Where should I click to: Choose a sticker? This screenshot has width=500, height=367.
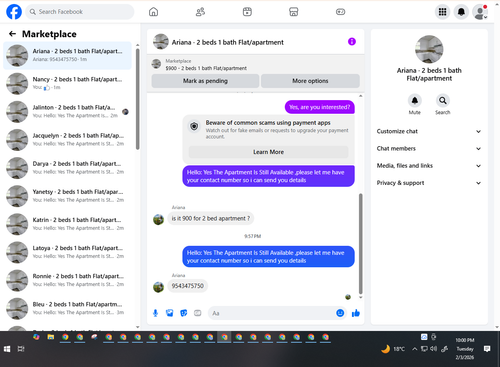point(184,313)
